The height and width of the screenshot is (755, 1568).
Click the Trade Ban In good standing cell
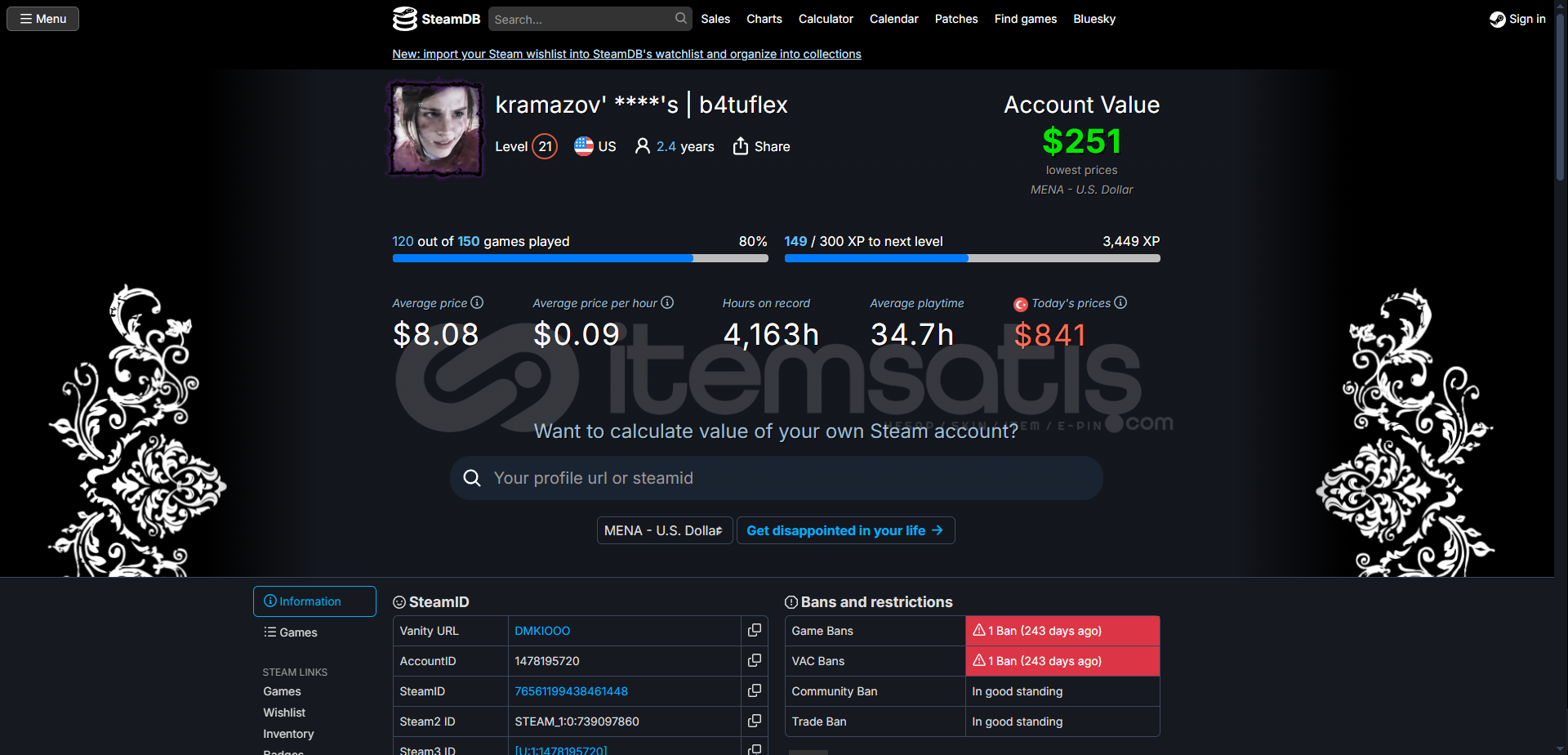tap(1062, 721)
